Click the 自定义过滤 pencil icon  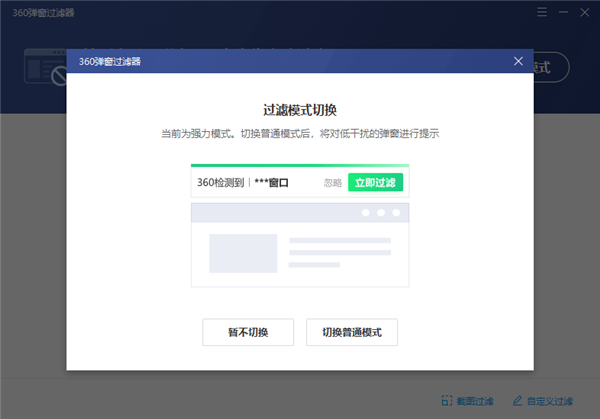517,401
